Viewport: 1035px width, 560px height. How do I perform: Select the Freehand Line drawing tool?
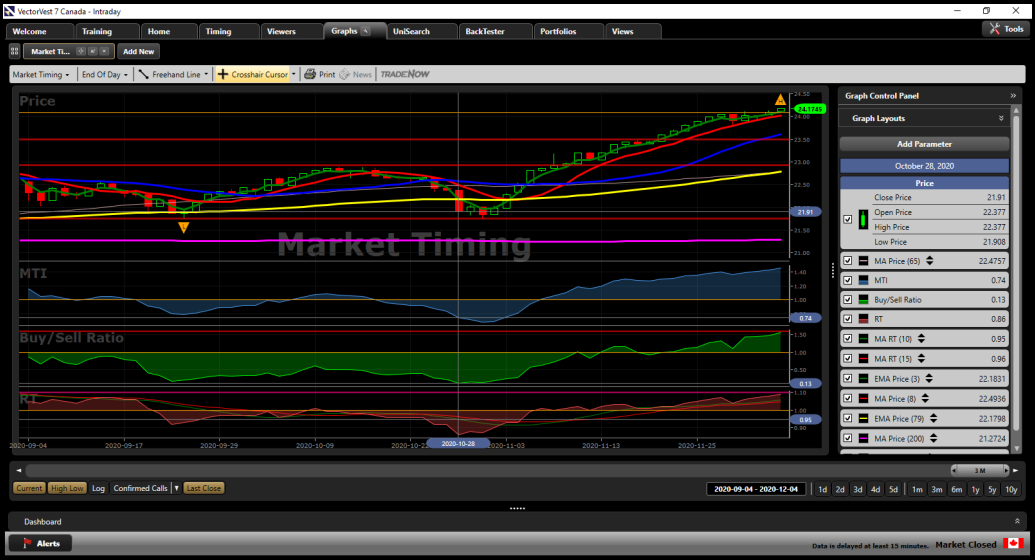tap(170, 75)
